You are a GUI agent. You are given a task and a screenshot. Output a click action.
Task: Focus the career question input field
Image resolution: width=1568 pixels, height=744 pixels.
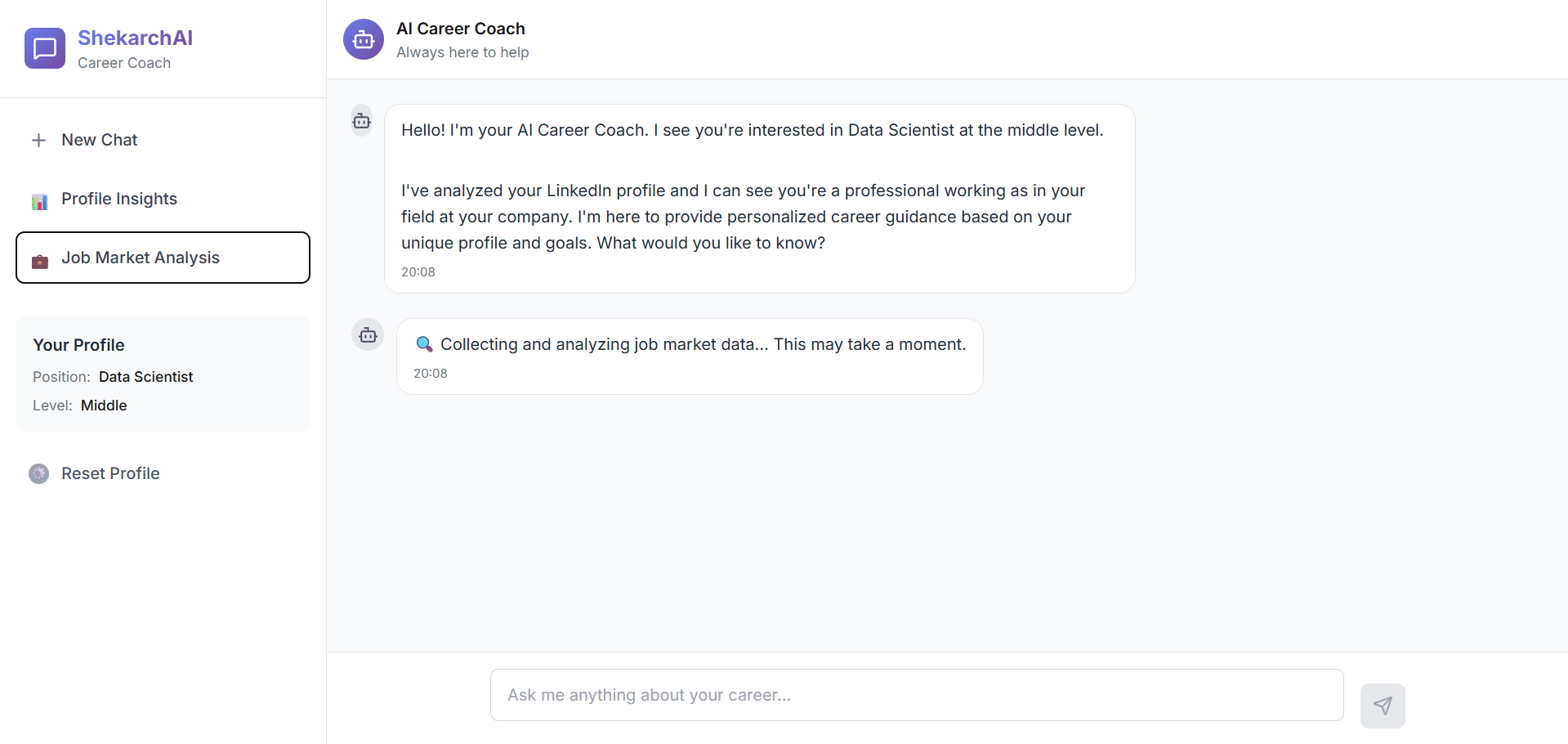point(916,695)
